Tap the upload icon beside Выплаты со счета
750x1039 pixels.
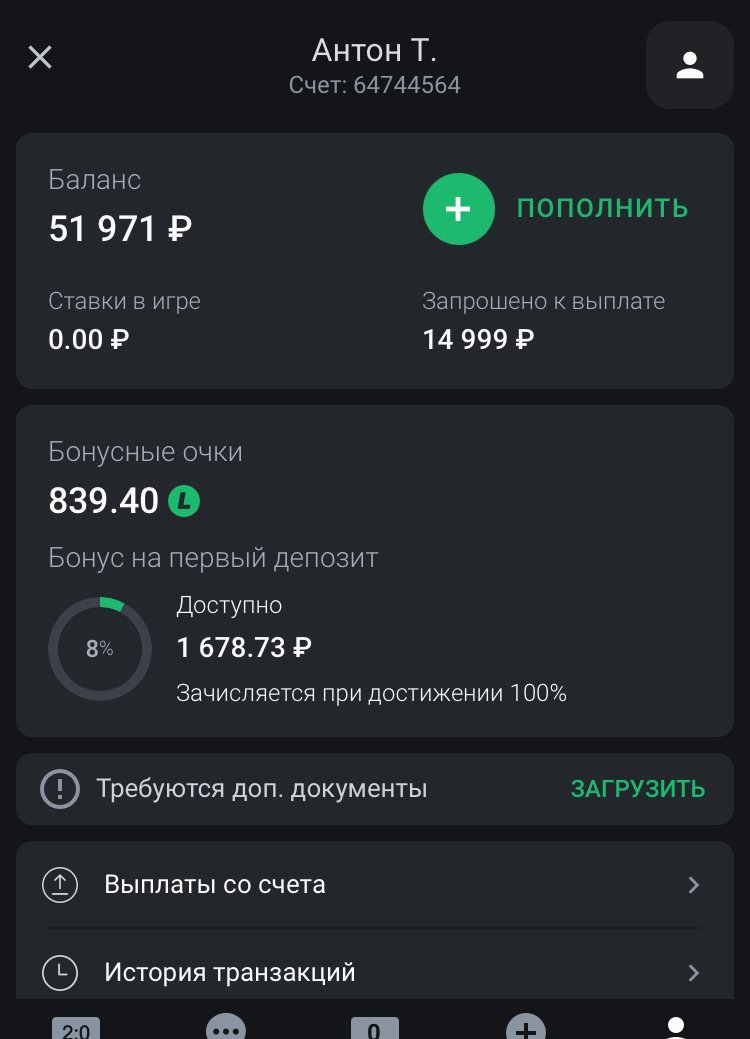(x=60, y=885)
